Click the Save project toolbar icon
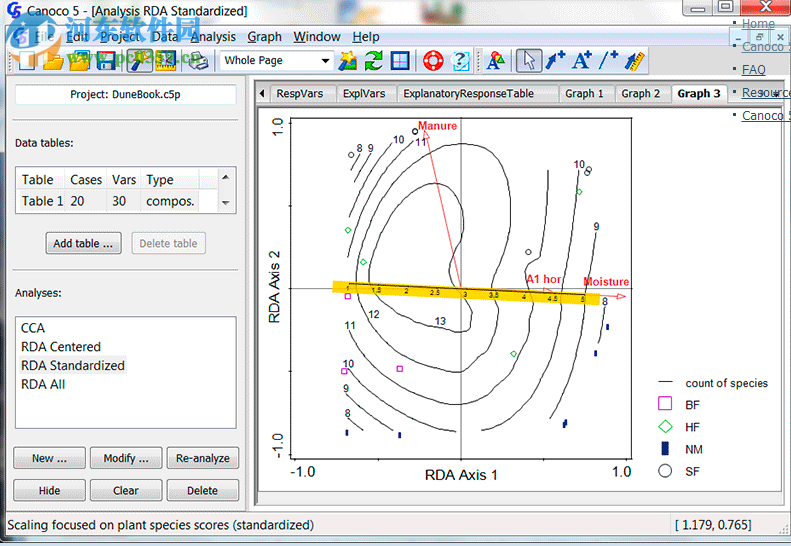This screenshot has width=791, height=546. [x=105, y=61]
